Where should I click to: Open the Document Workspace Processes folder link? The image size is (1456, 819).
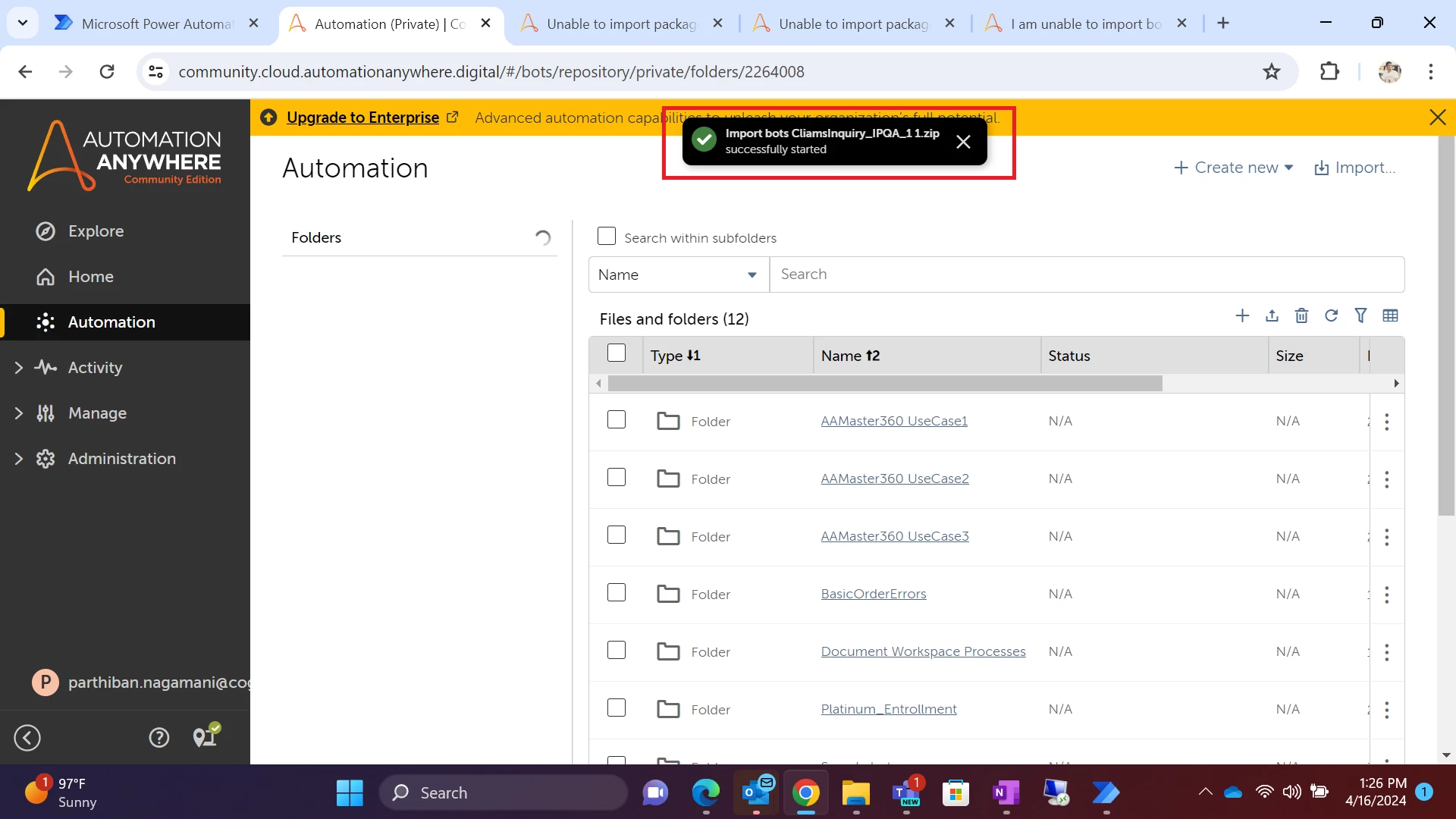pyautogui.click(x=923, y=651)
